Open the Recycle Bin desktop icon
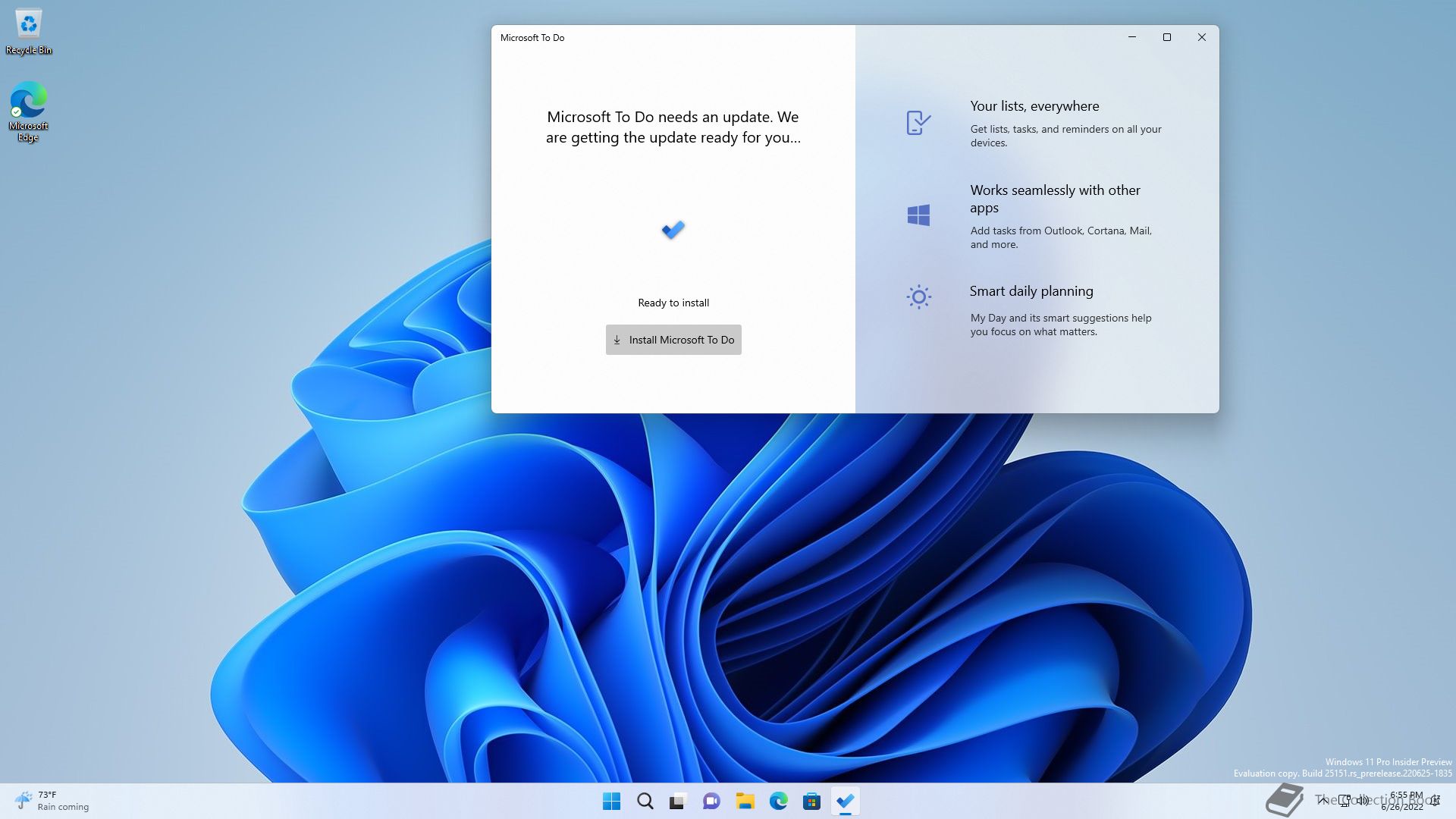 [29, 32]
